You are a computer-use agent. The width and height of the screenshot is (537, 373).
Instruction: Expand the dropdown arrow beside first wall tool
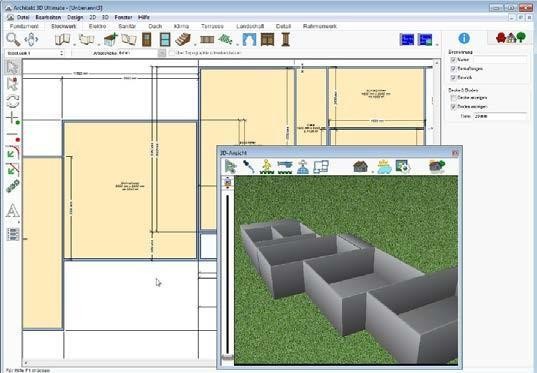click(74, 45)
